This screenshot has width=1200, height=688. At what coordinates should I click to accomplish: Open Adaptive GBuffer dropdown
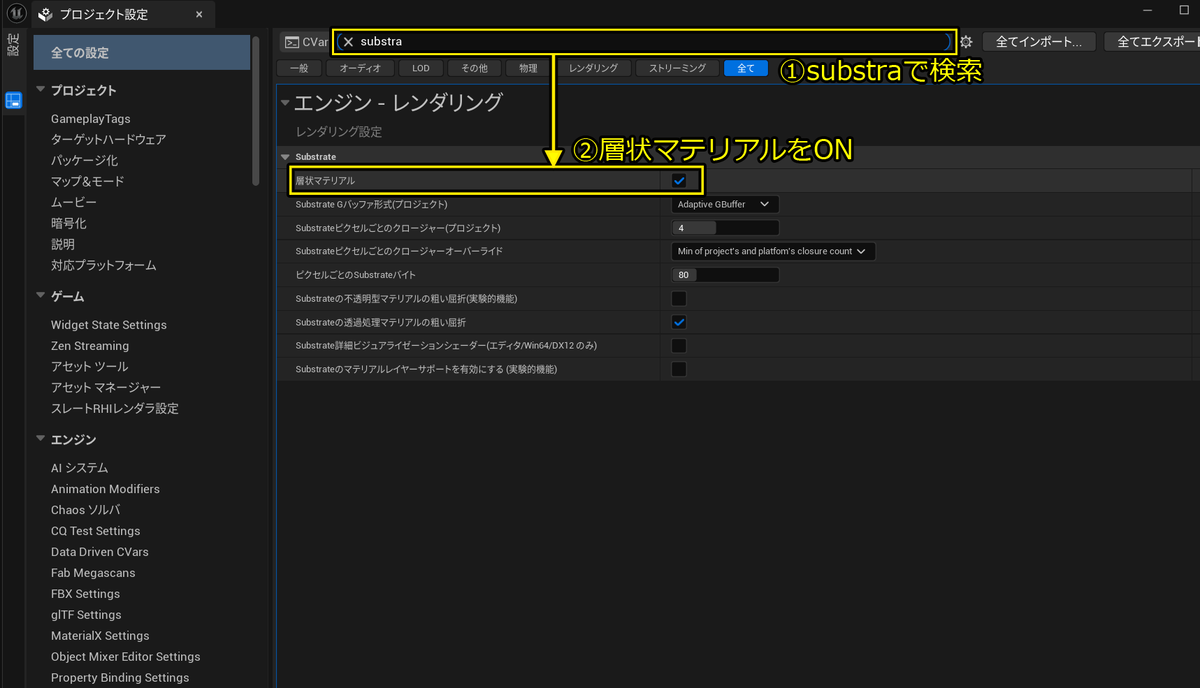725,204
